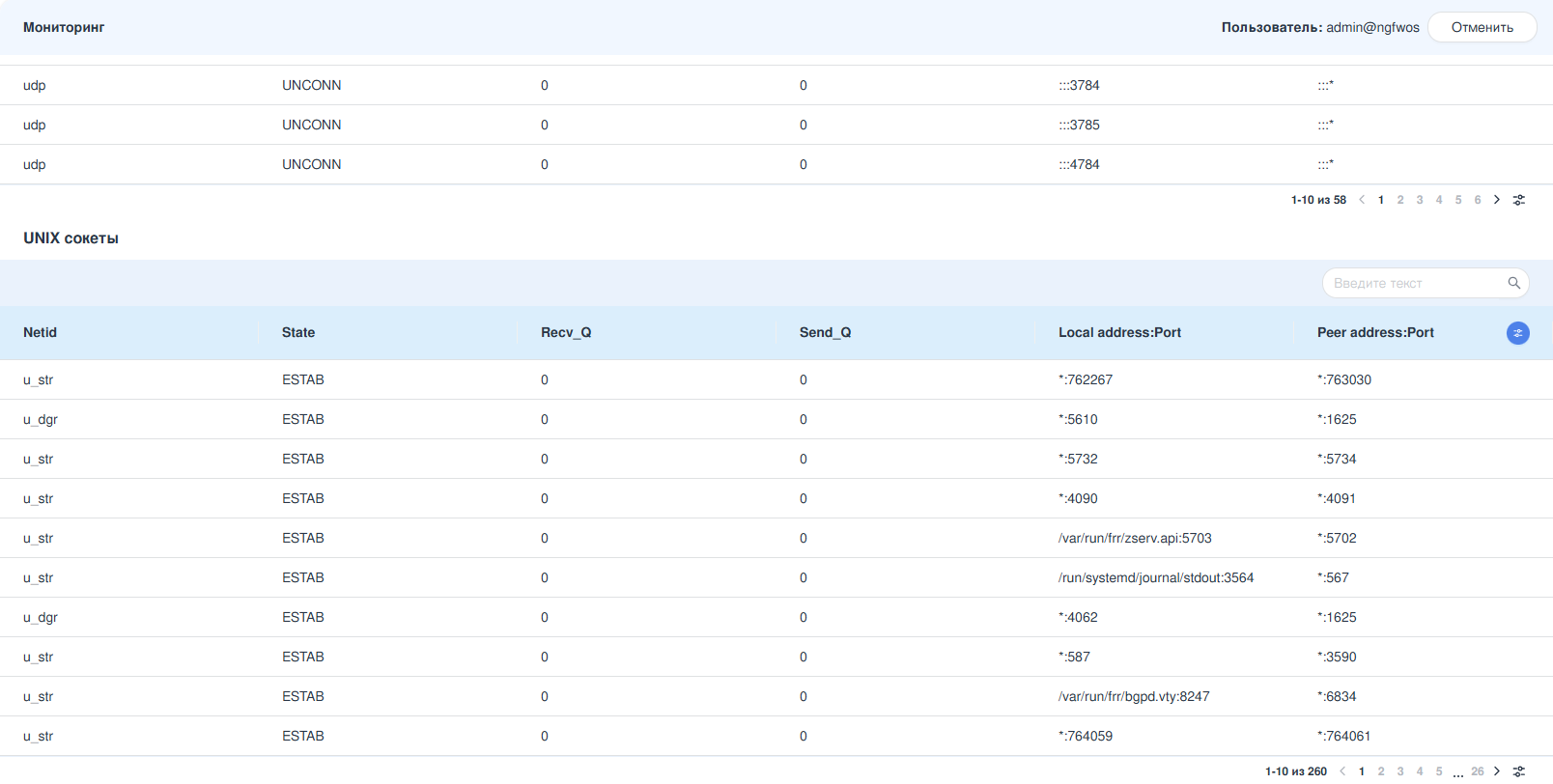Sort by the State column header
1553x784 pixels.
298,332
